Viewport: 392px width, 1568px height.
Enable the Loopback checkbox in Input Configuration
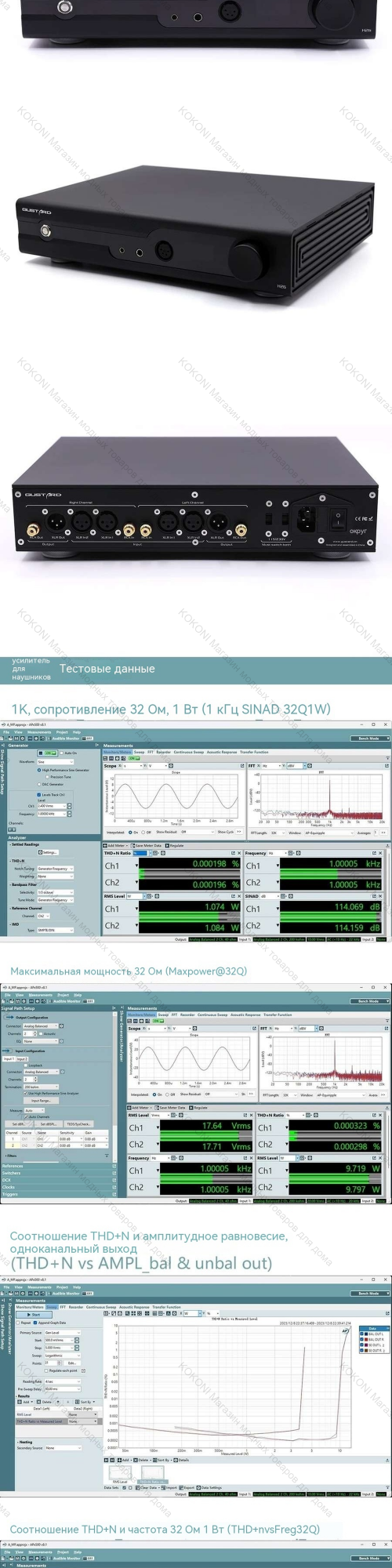point(27,1065)
